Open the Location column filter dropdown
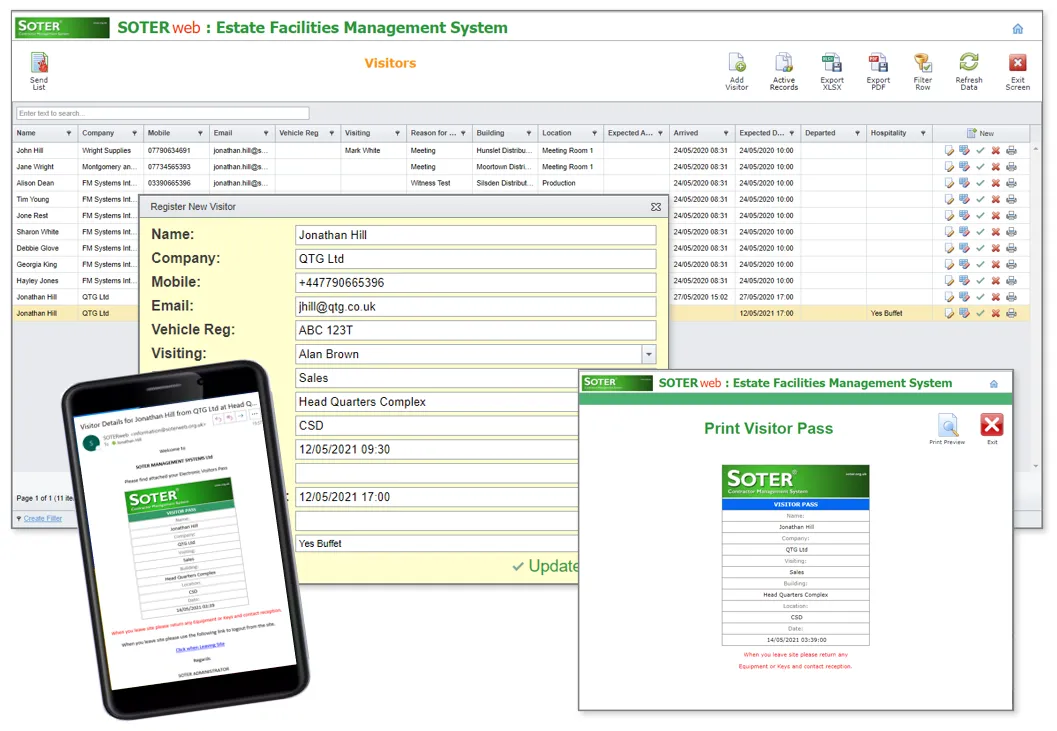Screen dimensions: 1057x731 [595, 134]
